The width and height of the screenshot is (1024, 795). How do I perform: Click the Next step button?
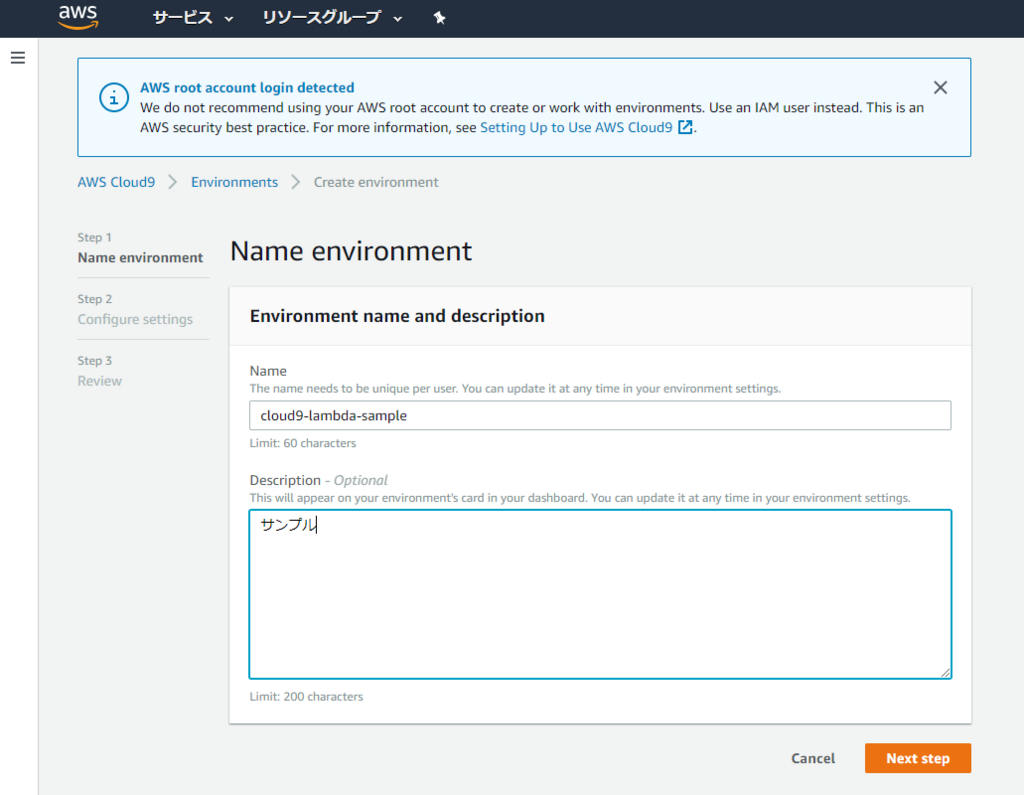[x=918, y=758]
